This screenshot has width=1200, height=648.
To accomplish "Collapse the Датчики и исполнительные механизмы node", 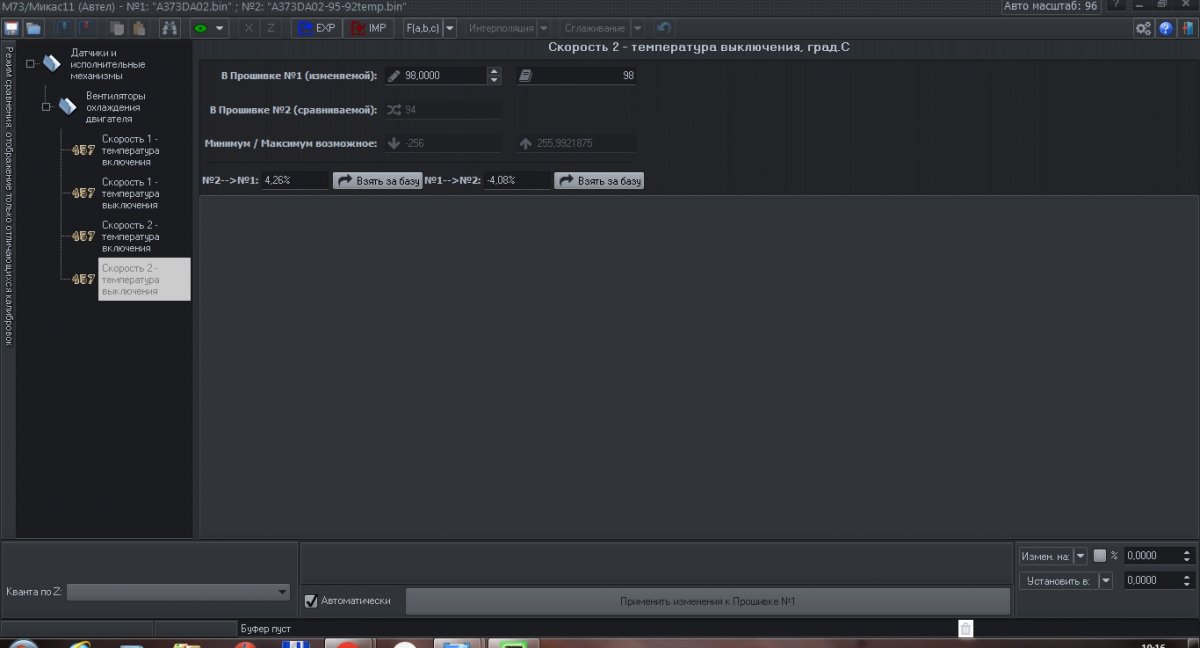I will click(x=30, y=64).
